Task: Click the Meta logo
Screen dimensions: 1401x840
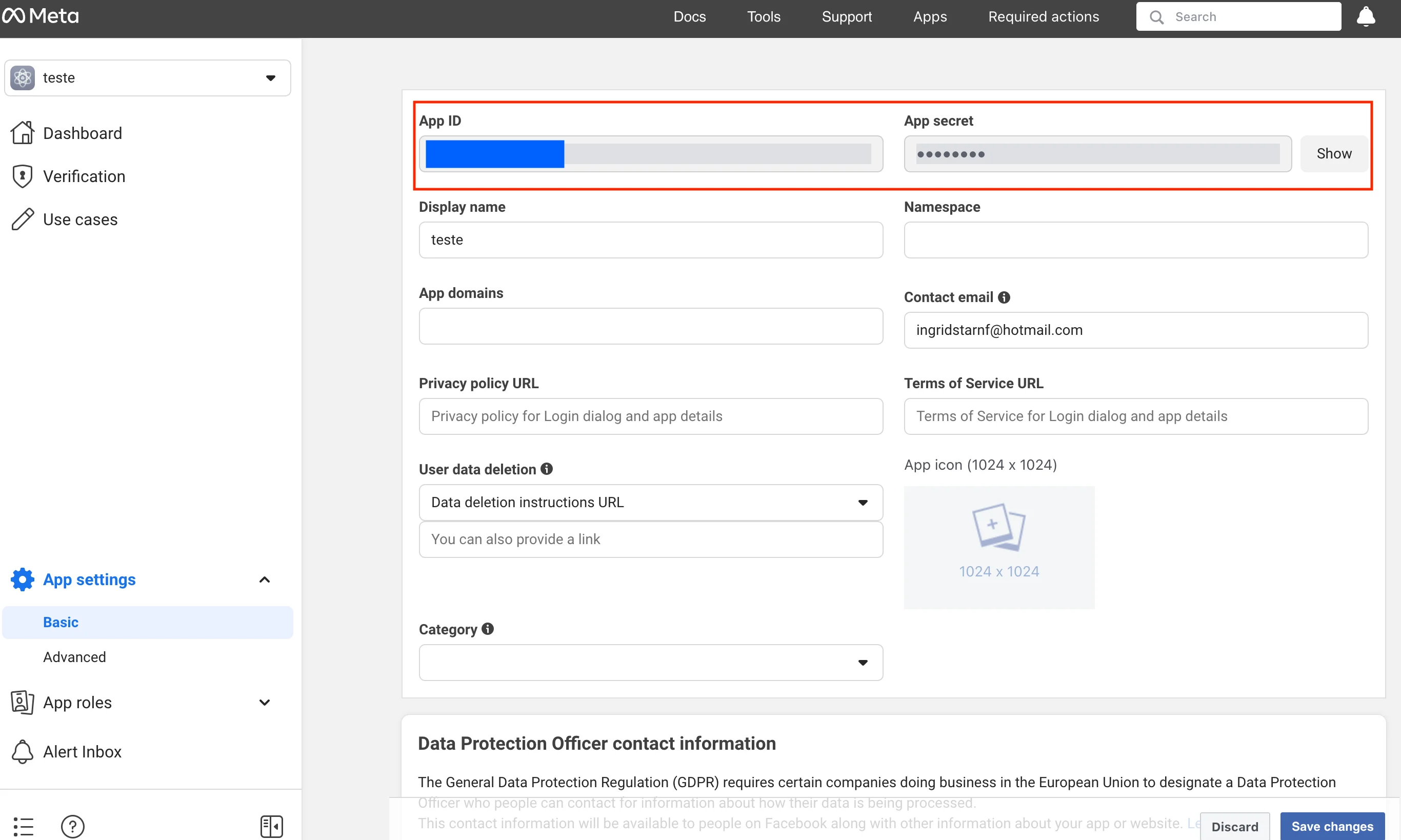Action: 41,16
